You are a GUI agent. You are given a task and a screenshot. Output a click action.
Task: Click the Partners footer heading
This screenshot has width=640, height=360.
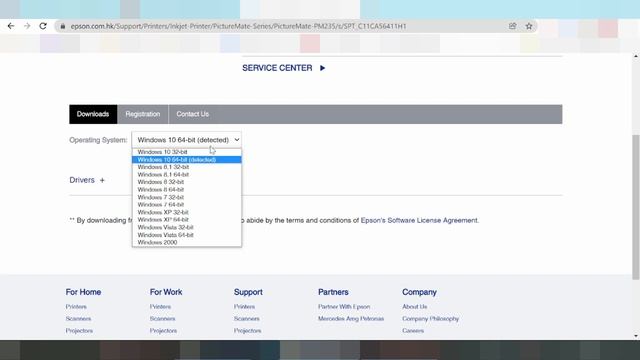(333, 292)
